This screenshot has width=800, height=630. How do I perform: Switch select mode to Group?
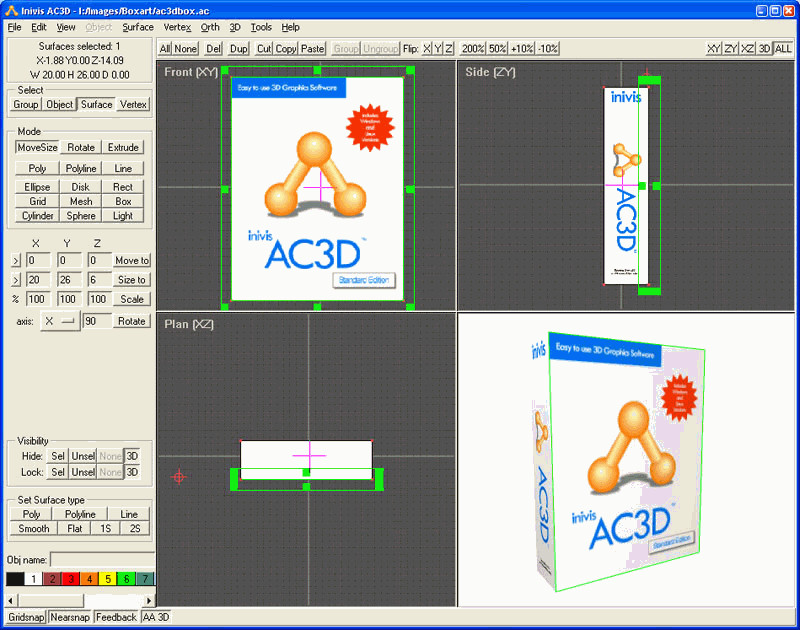26,105
